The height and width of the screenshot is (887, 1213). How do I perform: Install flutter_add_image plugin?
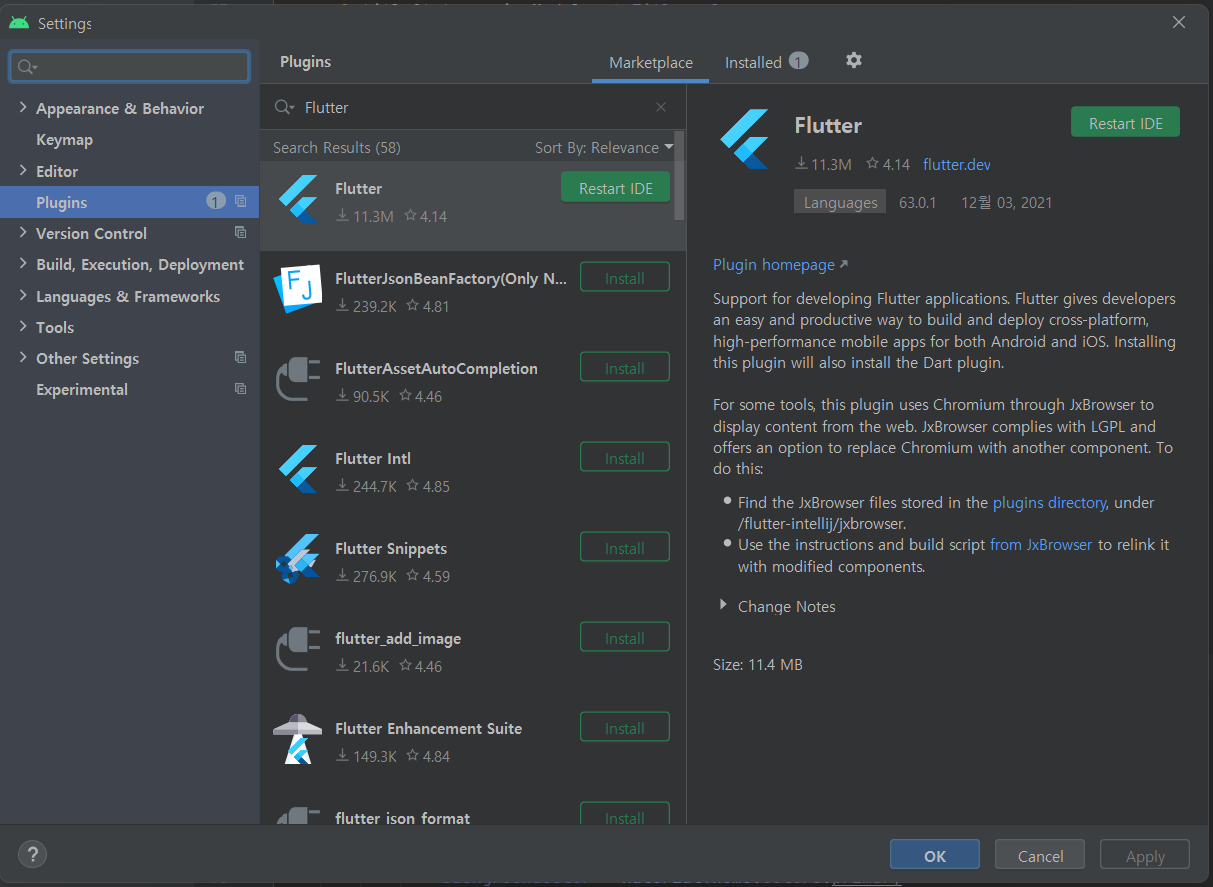(625, 638)
